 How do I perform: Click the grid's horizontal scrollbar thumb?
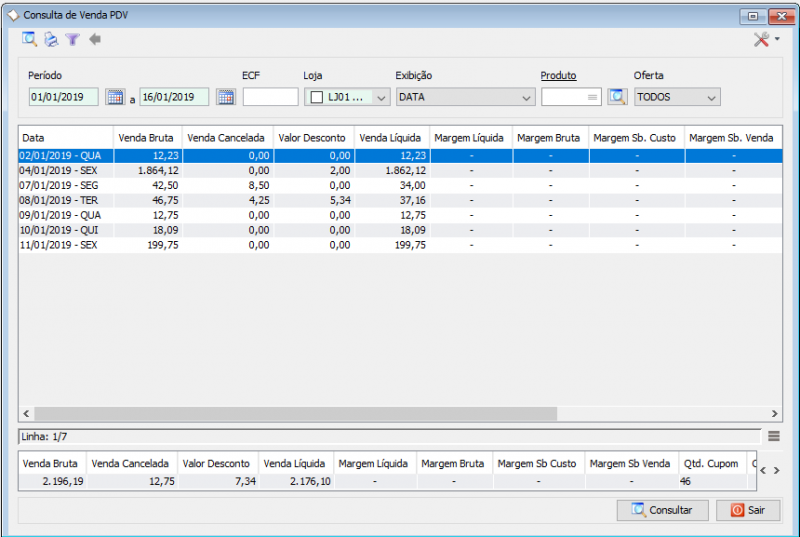pyautogui.click(x=295, y=414)
